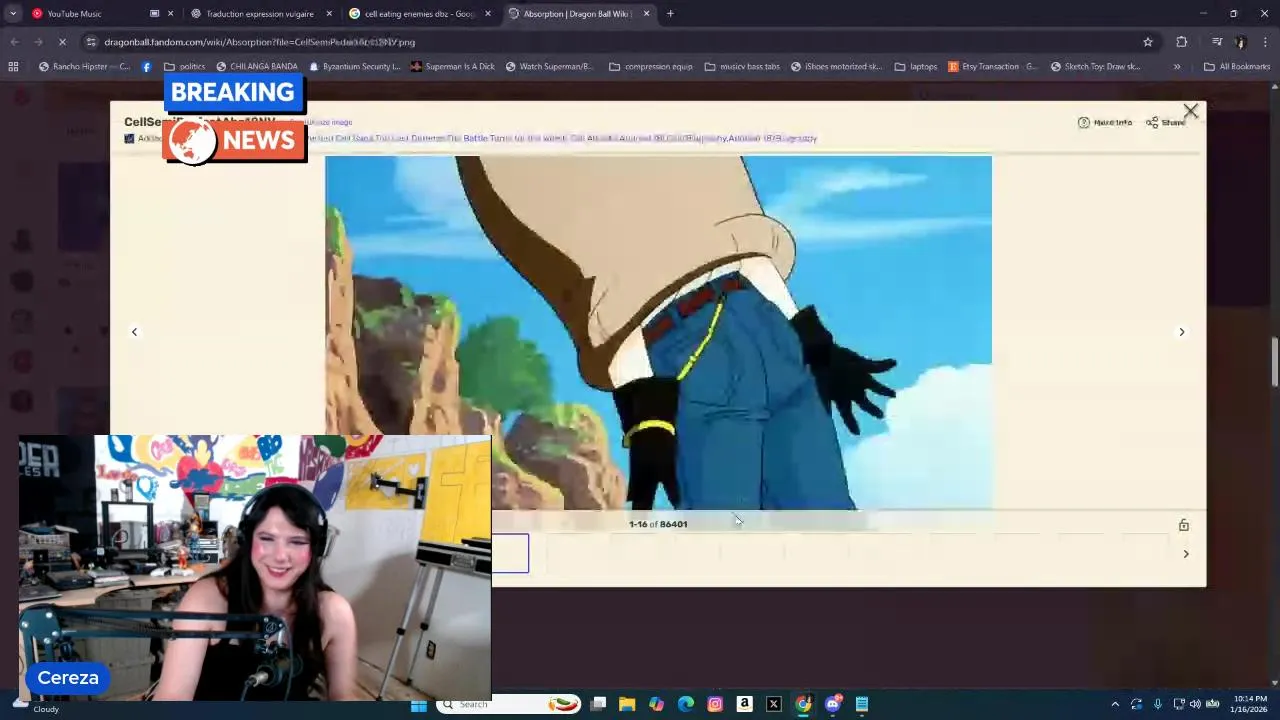Open the All Bookmarks folder
The image size is (1280, 720).
[1237, 67]
